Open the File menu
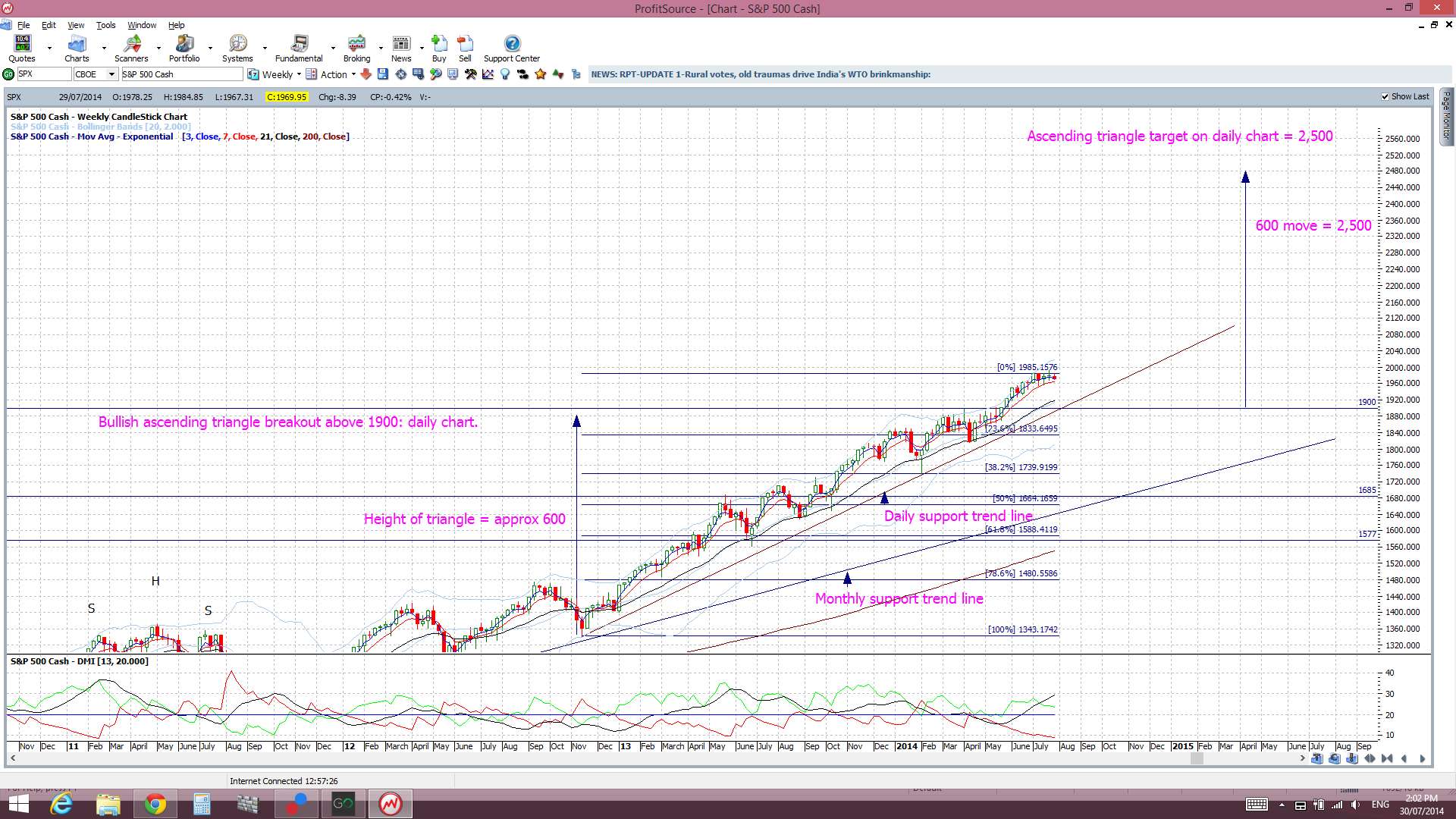This screenshot has width=1456, height=819. point(24,25)
